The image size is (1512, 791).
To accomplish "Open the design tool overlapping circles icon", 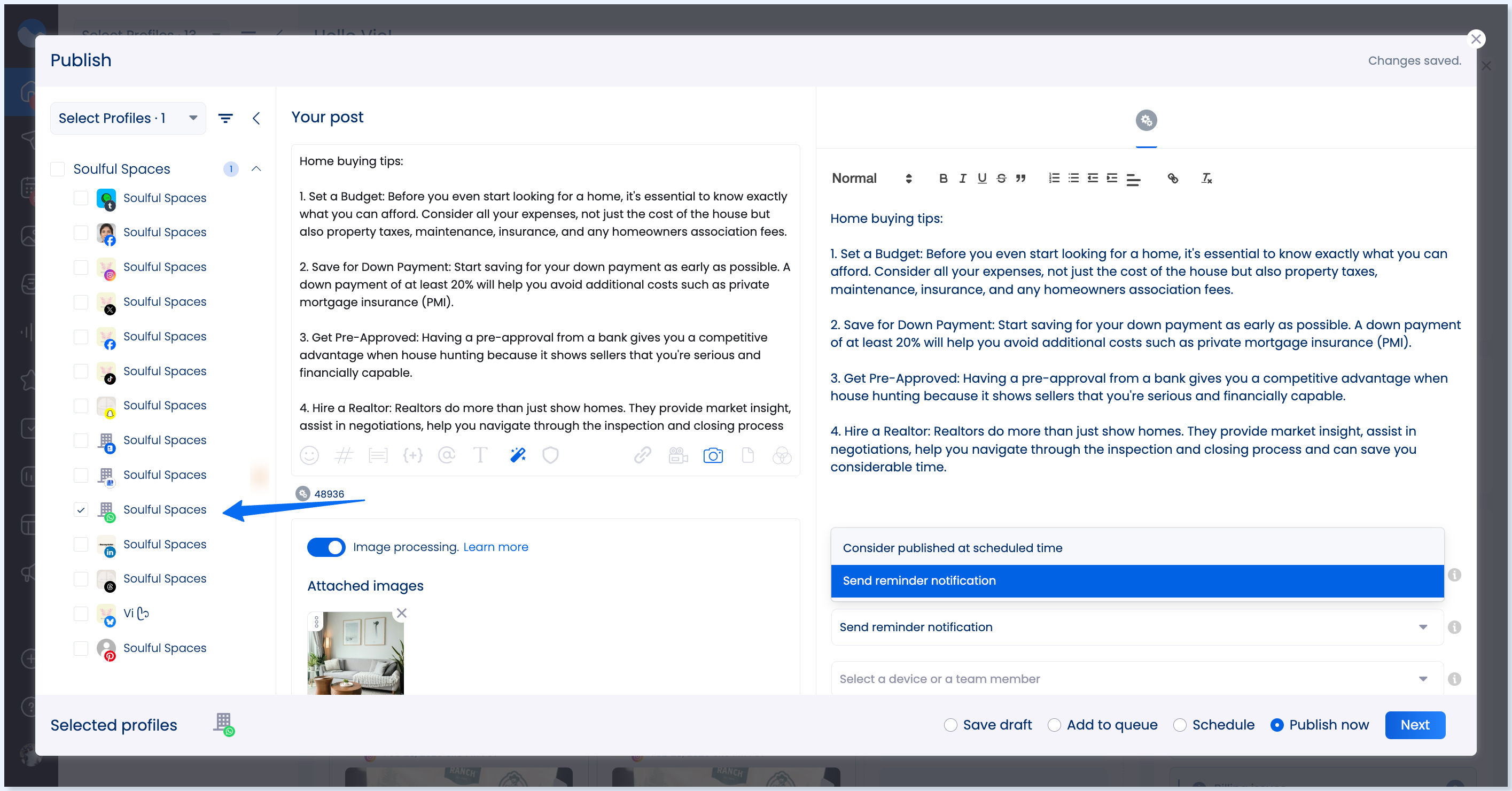I will [782, 455].
